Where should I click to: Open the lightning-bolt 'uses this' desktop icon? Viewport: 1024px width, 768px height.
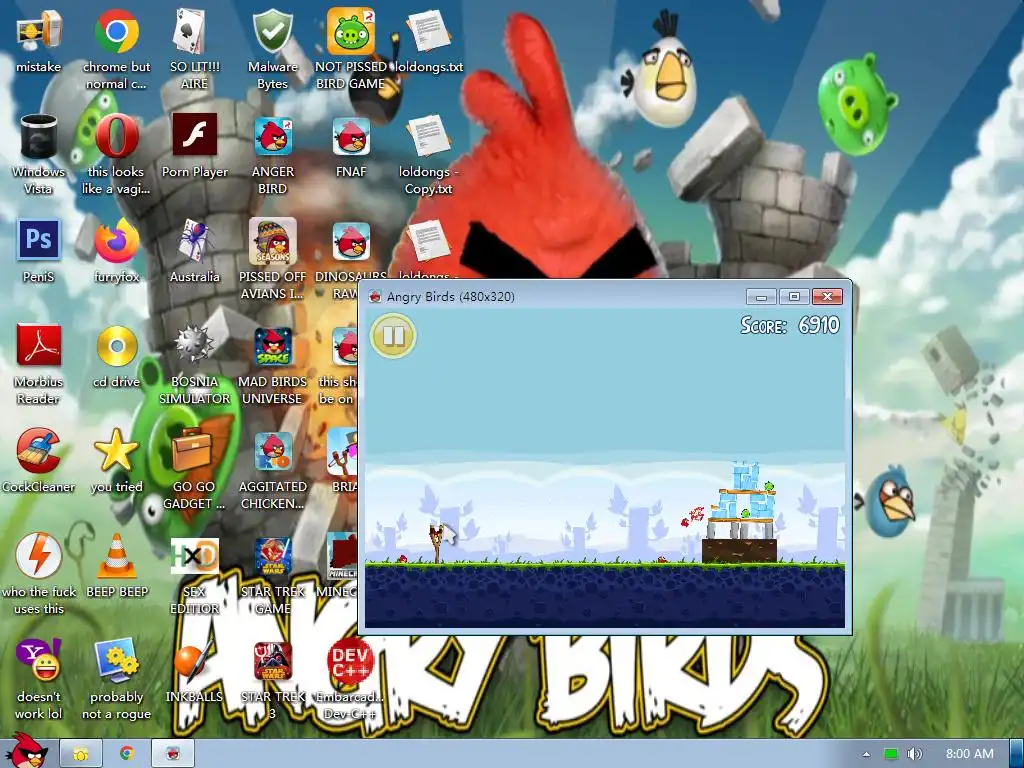click(39, 556)
